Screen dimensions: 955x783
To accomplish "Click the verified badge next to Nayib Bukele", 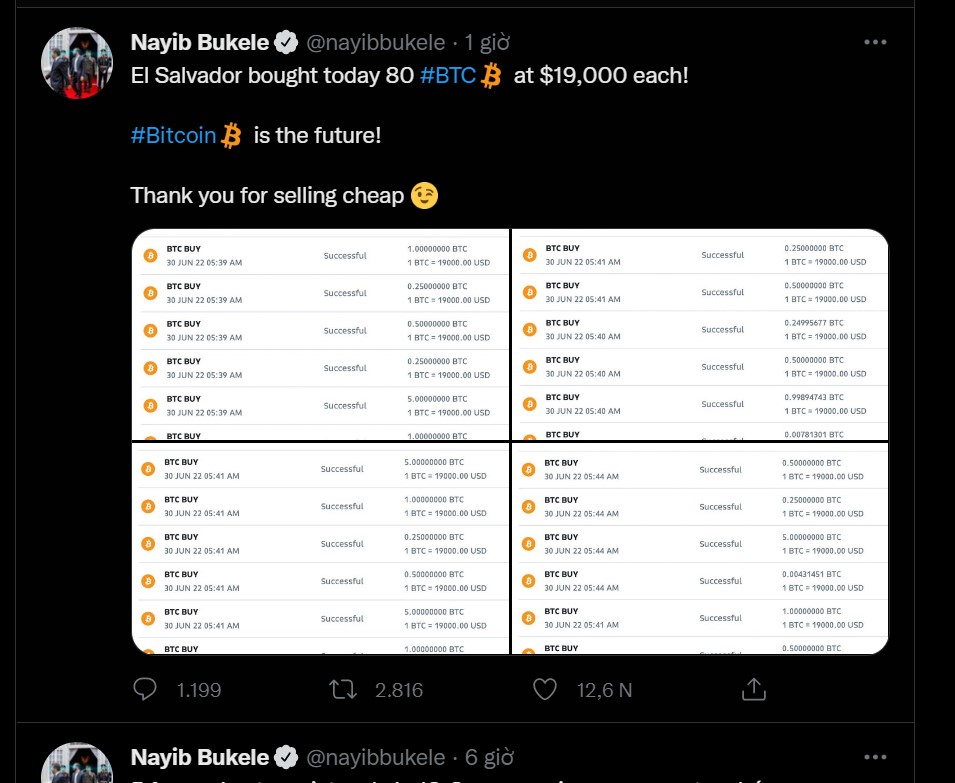I will (x=286, y=43).
